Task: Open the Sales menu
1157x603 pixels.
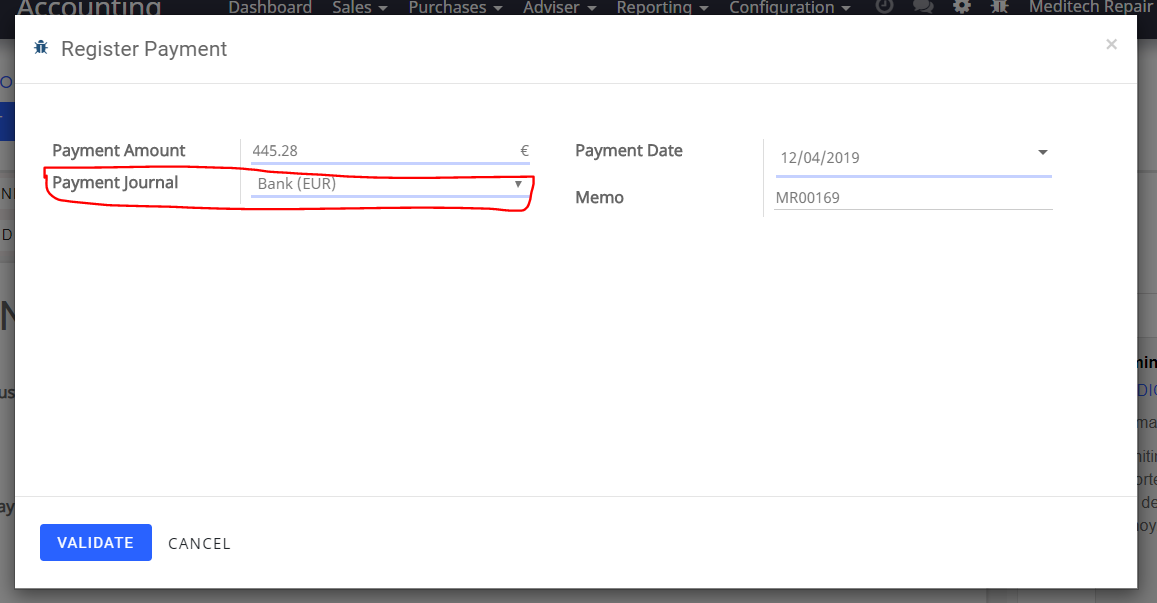Action: pos(359,7)
